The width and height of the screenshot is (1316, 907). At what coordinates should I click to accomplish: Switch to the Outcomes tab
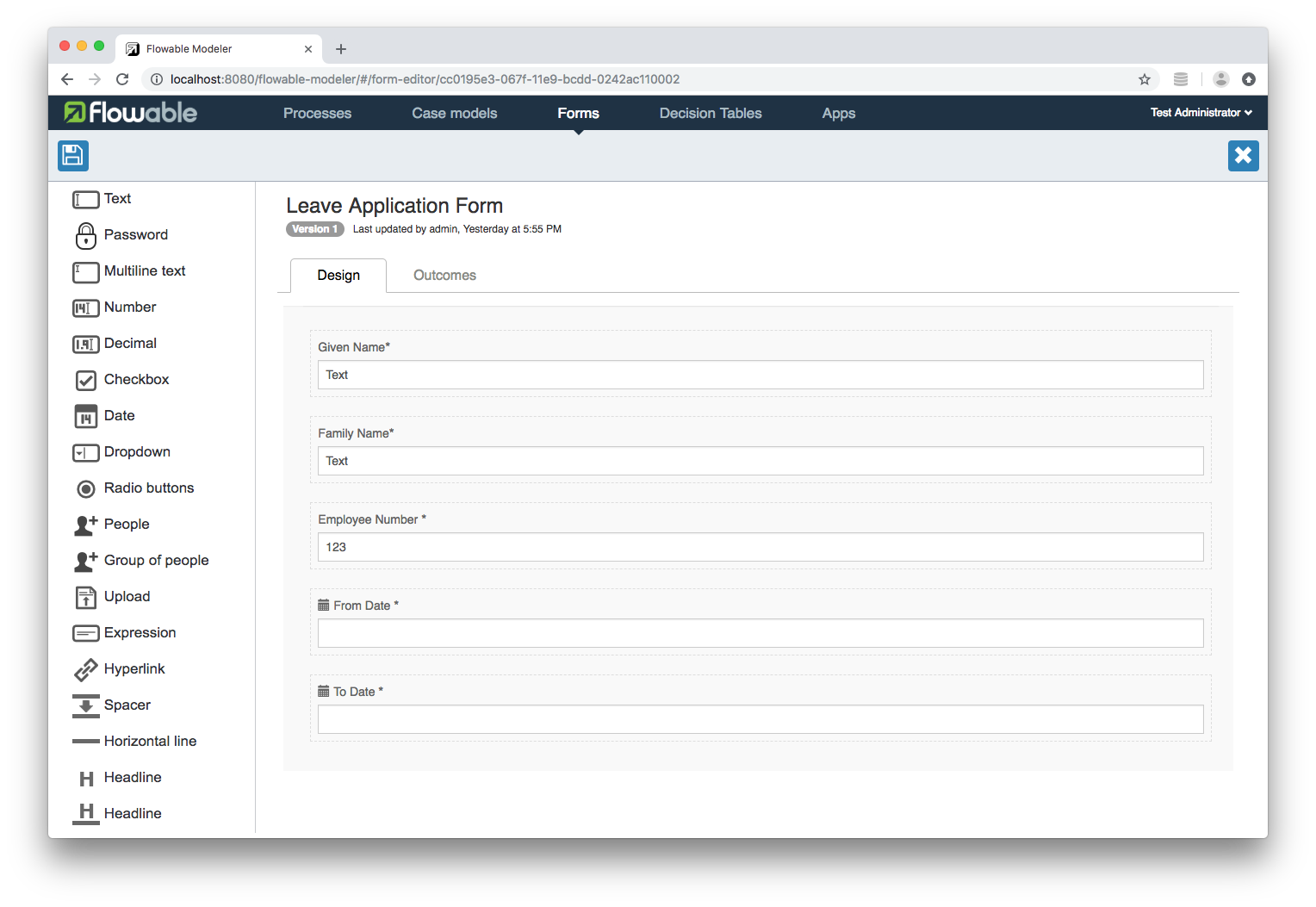click(444, 276)
